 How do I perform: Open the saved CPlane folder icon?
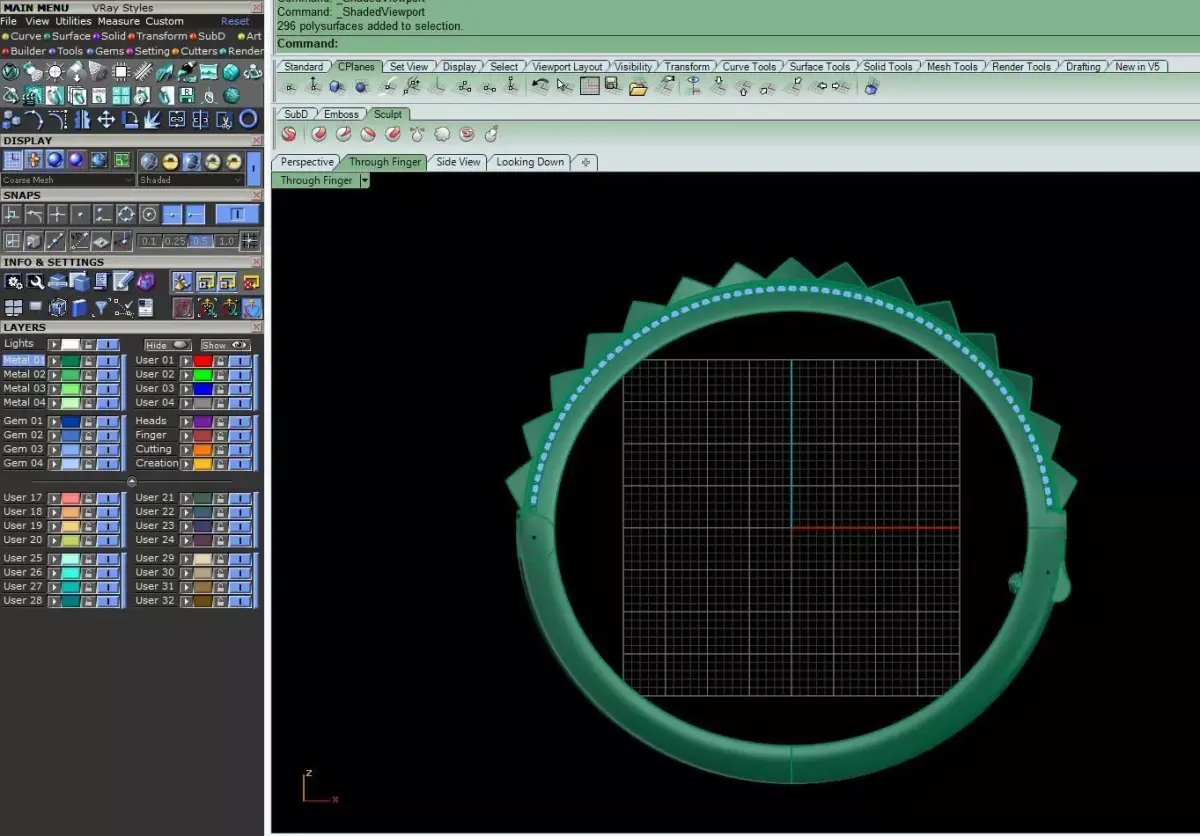click(638, 88)
